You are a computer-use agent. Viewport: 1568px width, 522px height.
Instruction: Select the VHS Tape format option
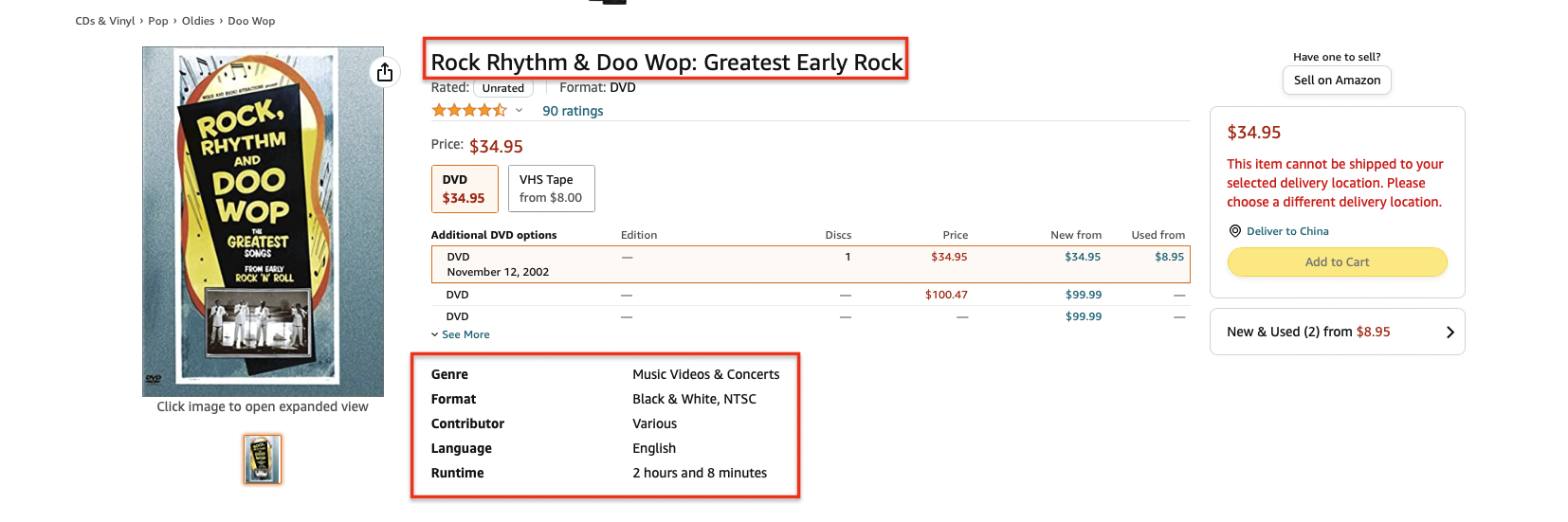[551, 189]
